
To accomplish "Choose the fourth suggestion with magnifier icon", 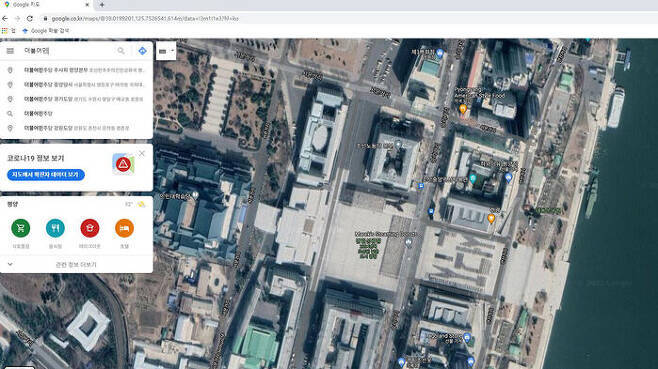I will [x=76, y=113].
